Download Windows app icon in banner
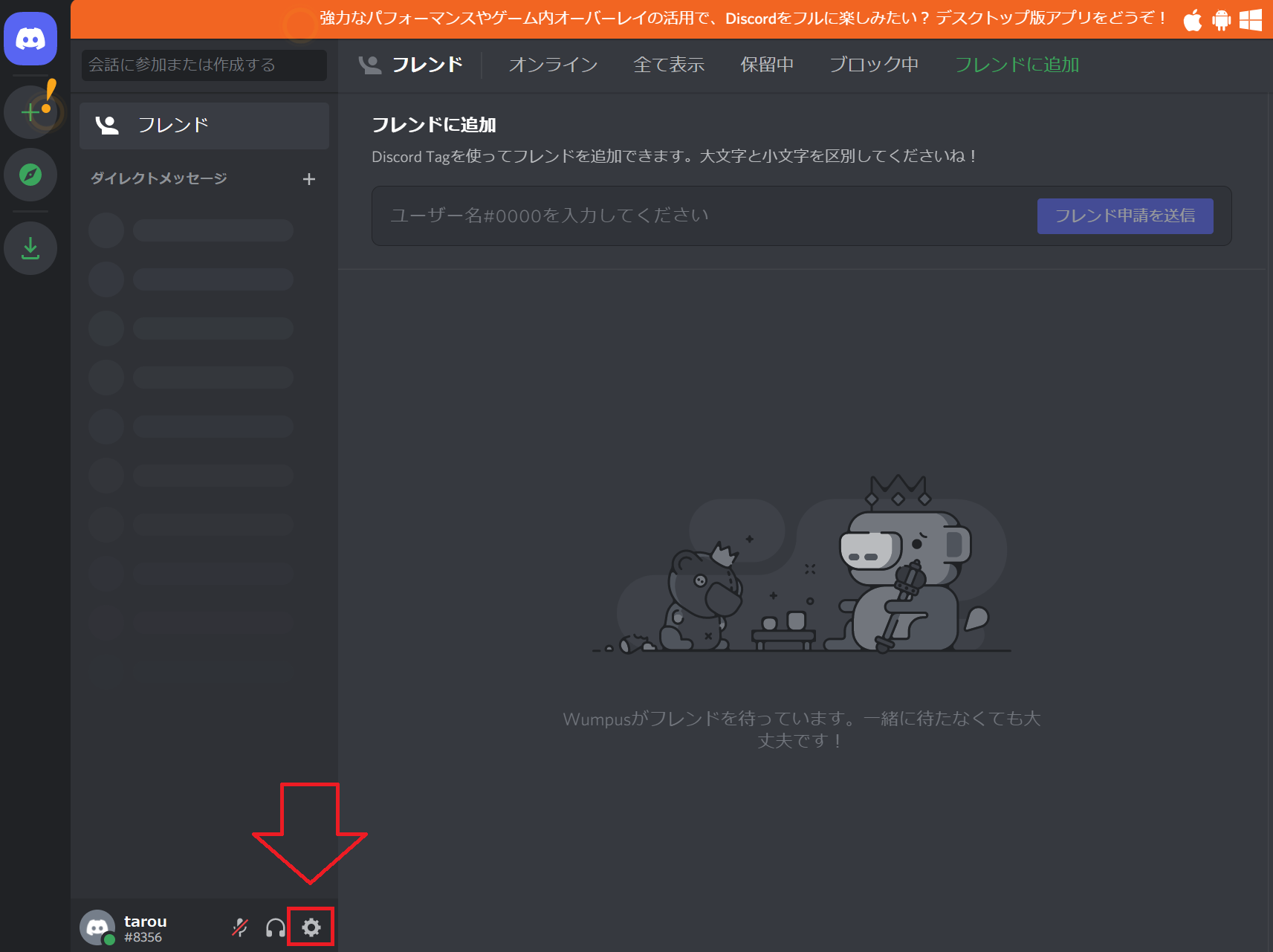The image size is (1273, 952). point(1251,20)
